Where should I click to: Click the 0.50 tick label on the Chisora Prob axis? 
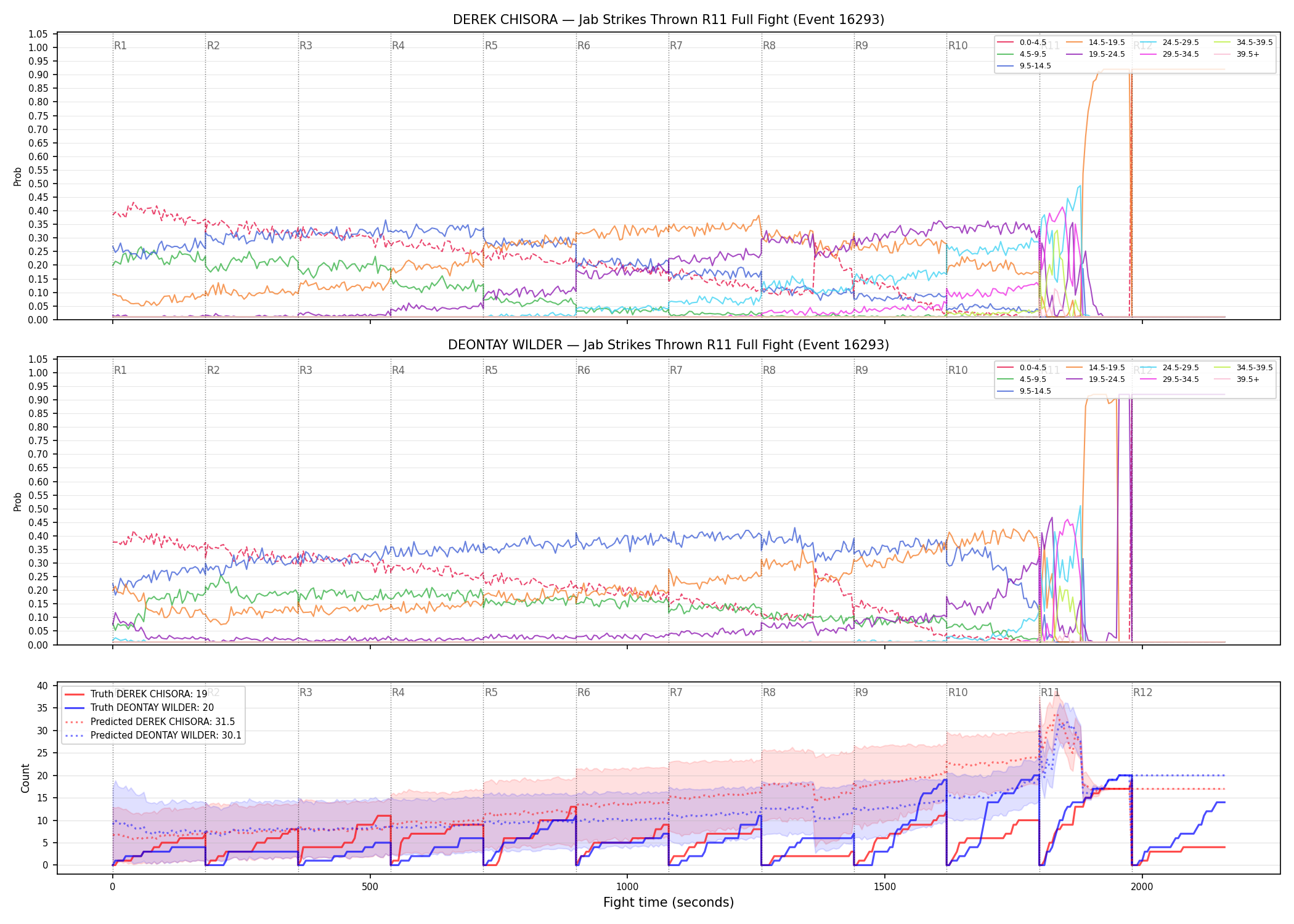point(38,184)
